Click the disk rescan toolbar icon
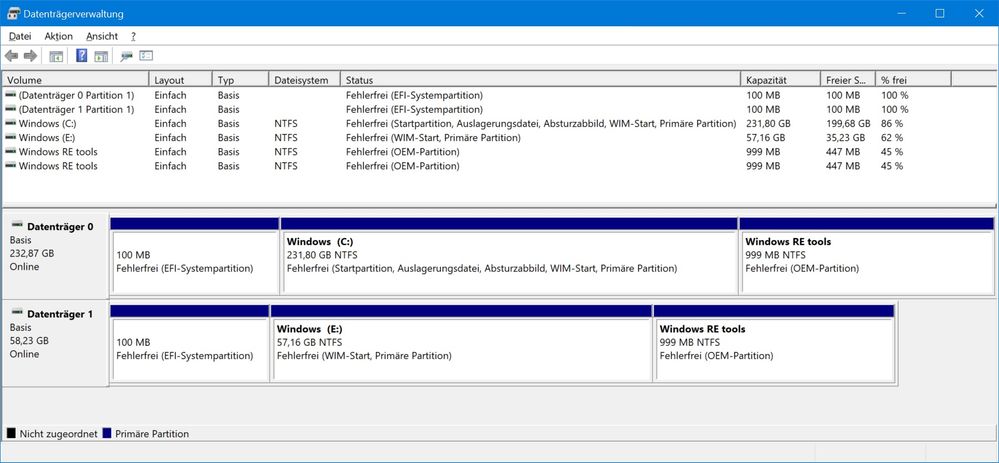Viewport: 999px width, 463px height. pyautogui.click(x=127, y=56)
